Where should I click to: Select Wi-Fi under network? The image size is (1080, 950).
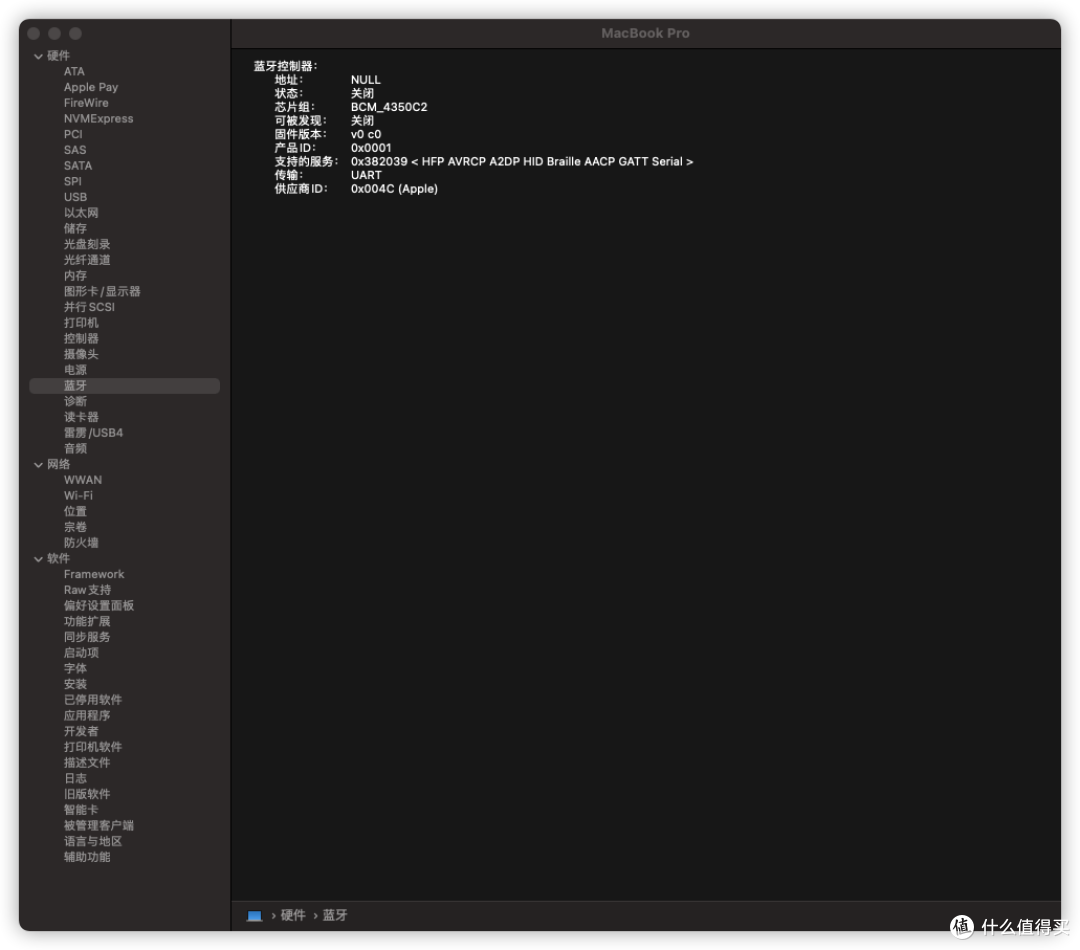[x=78, y=495]
